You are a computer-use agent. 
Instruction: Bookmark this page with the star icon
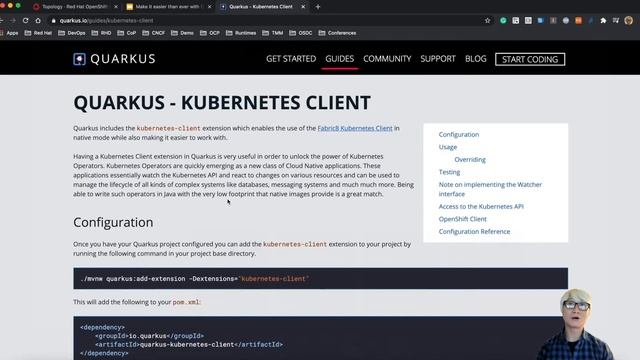pyautogui.click(x=487, y=20)
